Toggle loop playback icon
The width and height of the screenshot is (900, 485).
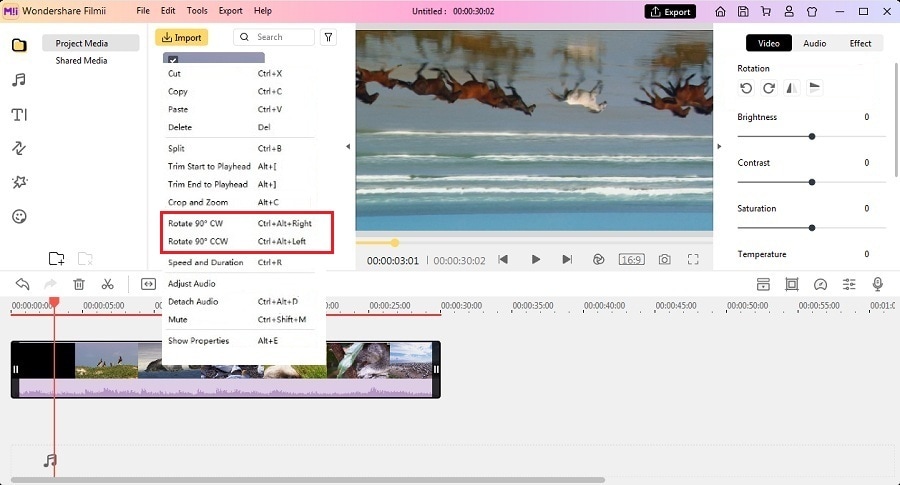598,259
